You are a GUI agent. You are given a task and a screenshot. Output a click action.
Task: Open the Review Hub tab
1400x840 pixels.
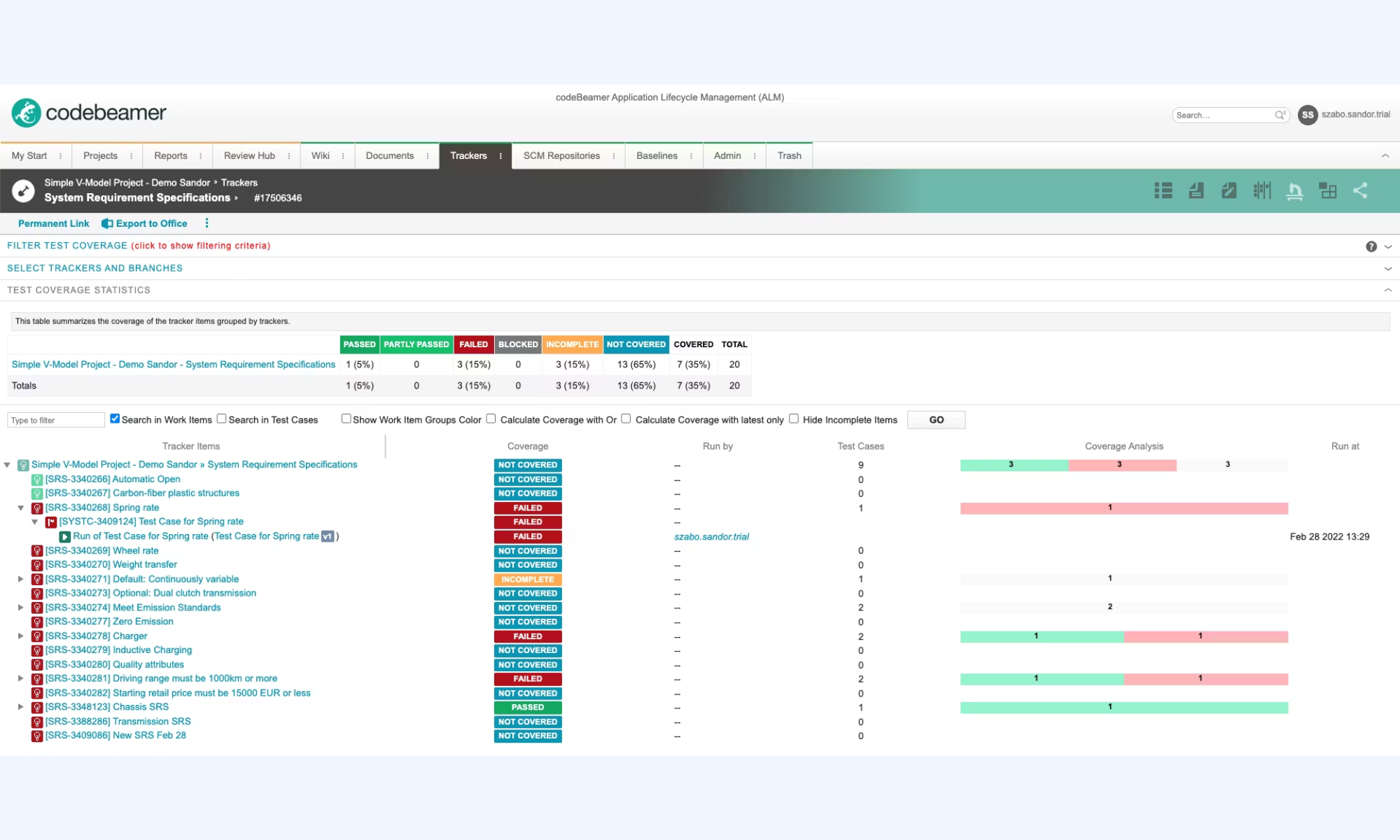point(249,156)
